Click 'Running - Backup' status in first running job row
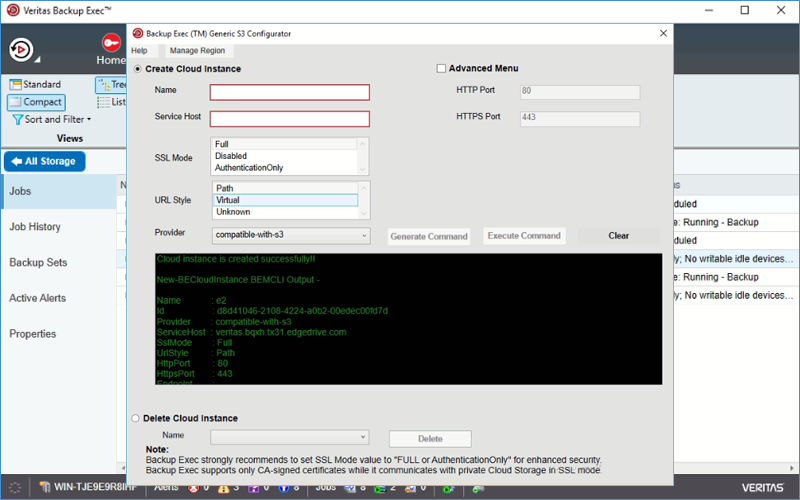Image resolution: width=800 pixels, height=500 pixels. (721, 222)
